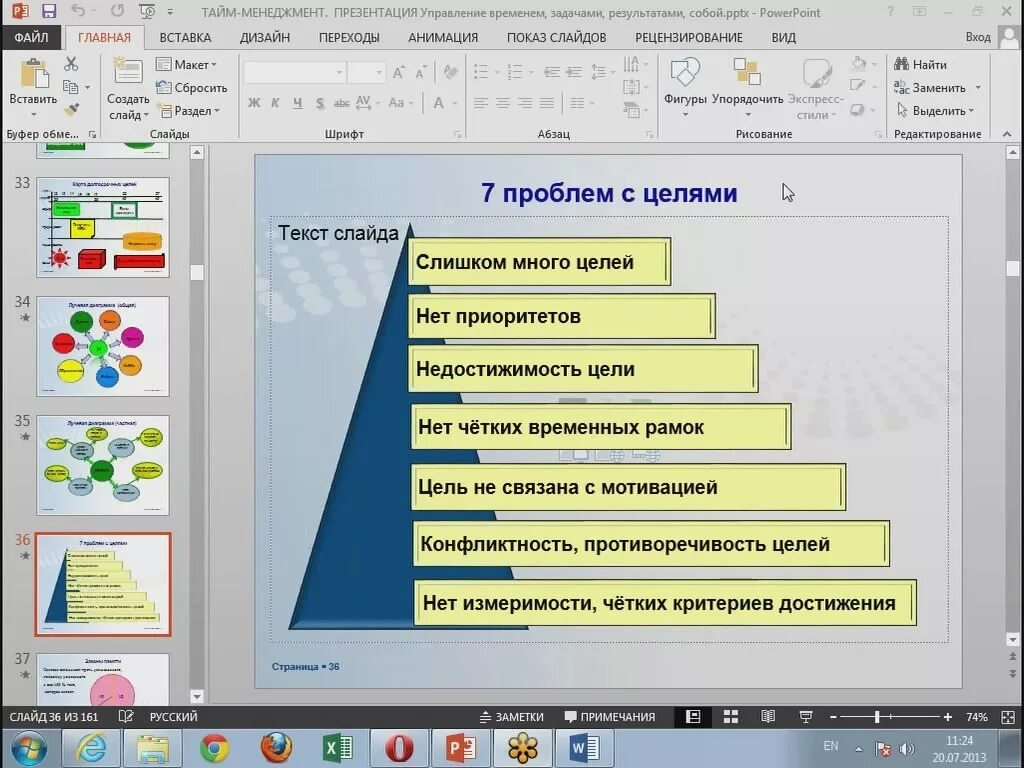This screenshot has height=768, width=1024.
Task: Switch to the АНИМАЦИЯ tab
Action: point(443,37)
